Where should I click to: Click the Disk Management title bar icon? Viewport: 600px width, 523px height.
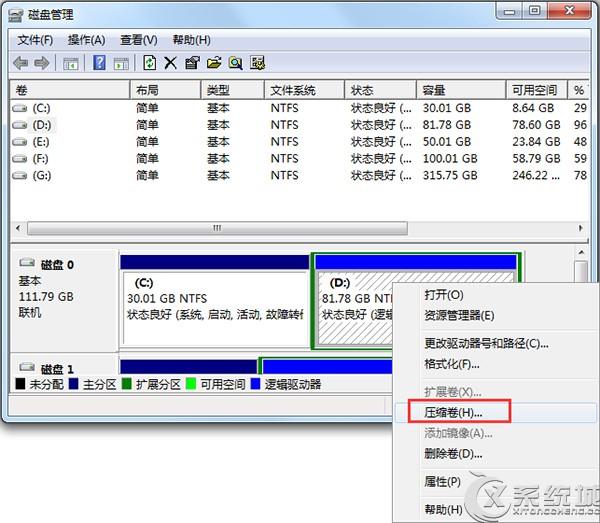coord(16,15)
